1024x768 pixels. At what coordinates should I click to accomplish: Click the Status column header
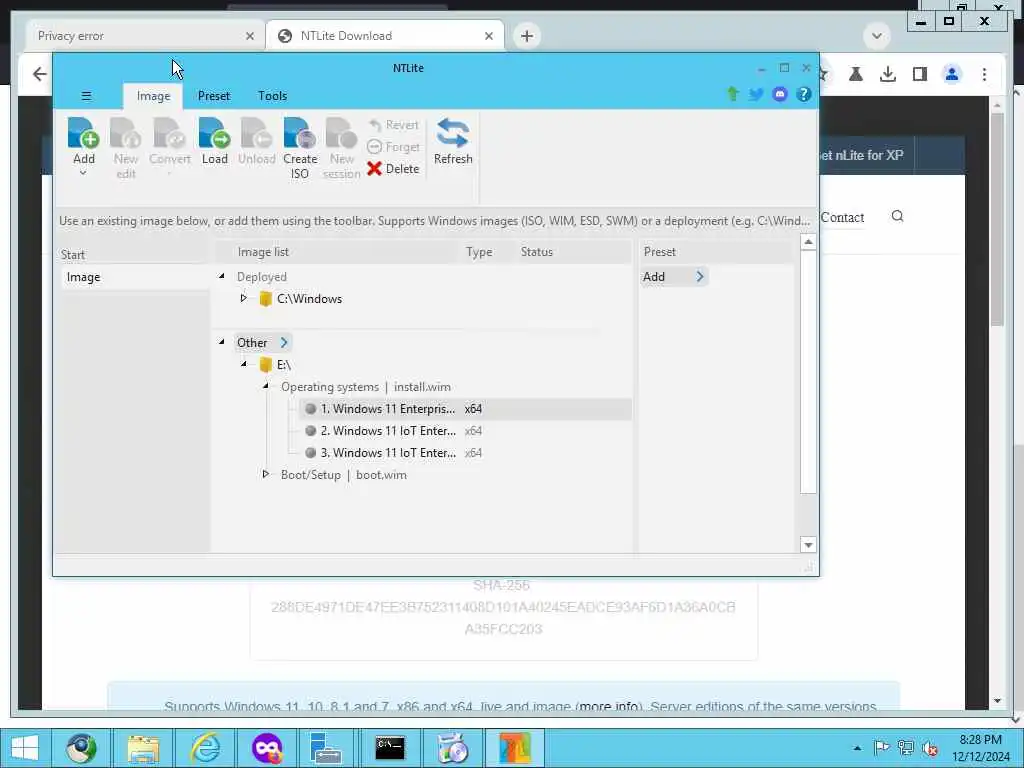(x=537, y=252)
